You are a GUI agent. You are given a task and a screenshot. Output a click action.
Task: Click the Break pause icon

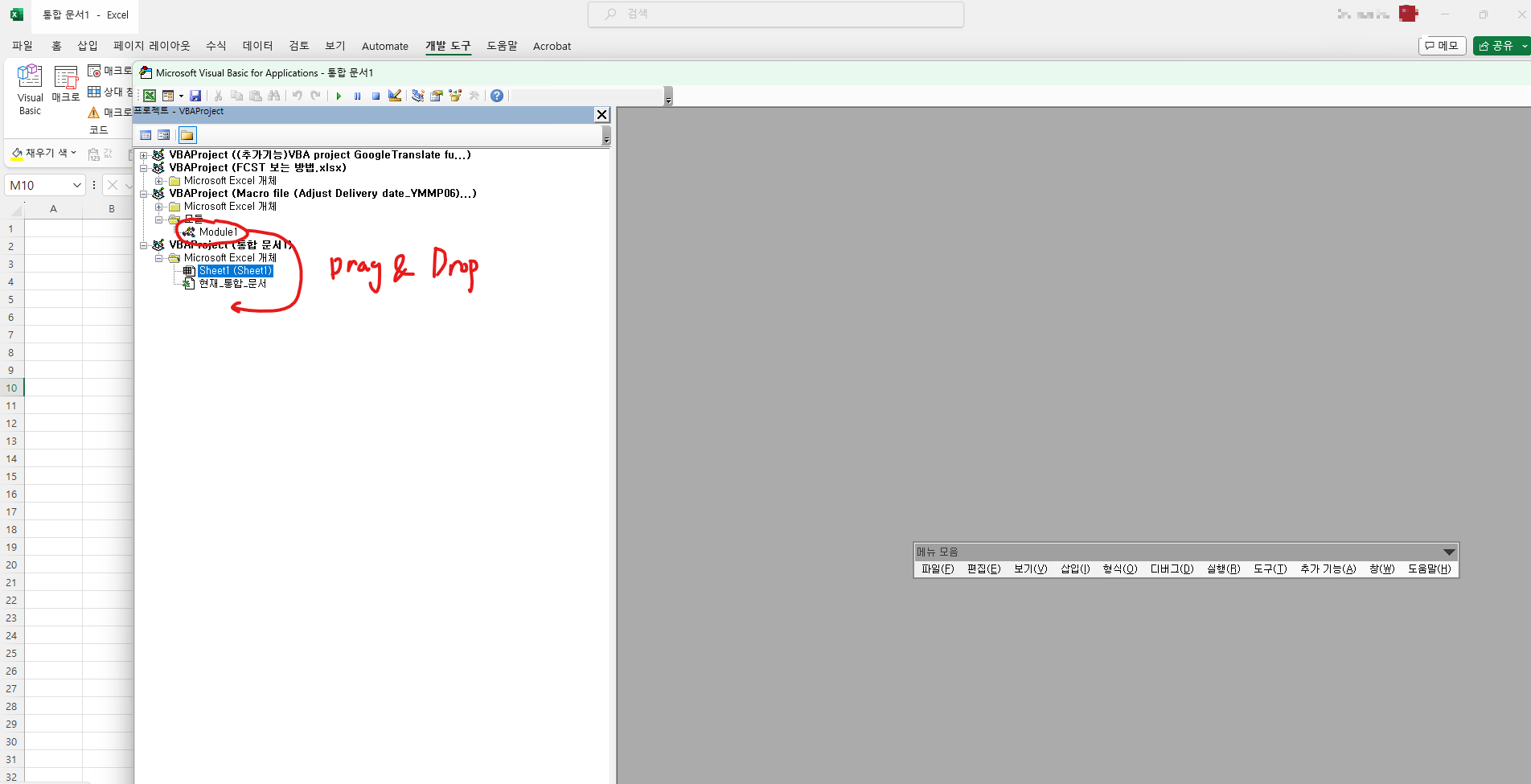357,96
